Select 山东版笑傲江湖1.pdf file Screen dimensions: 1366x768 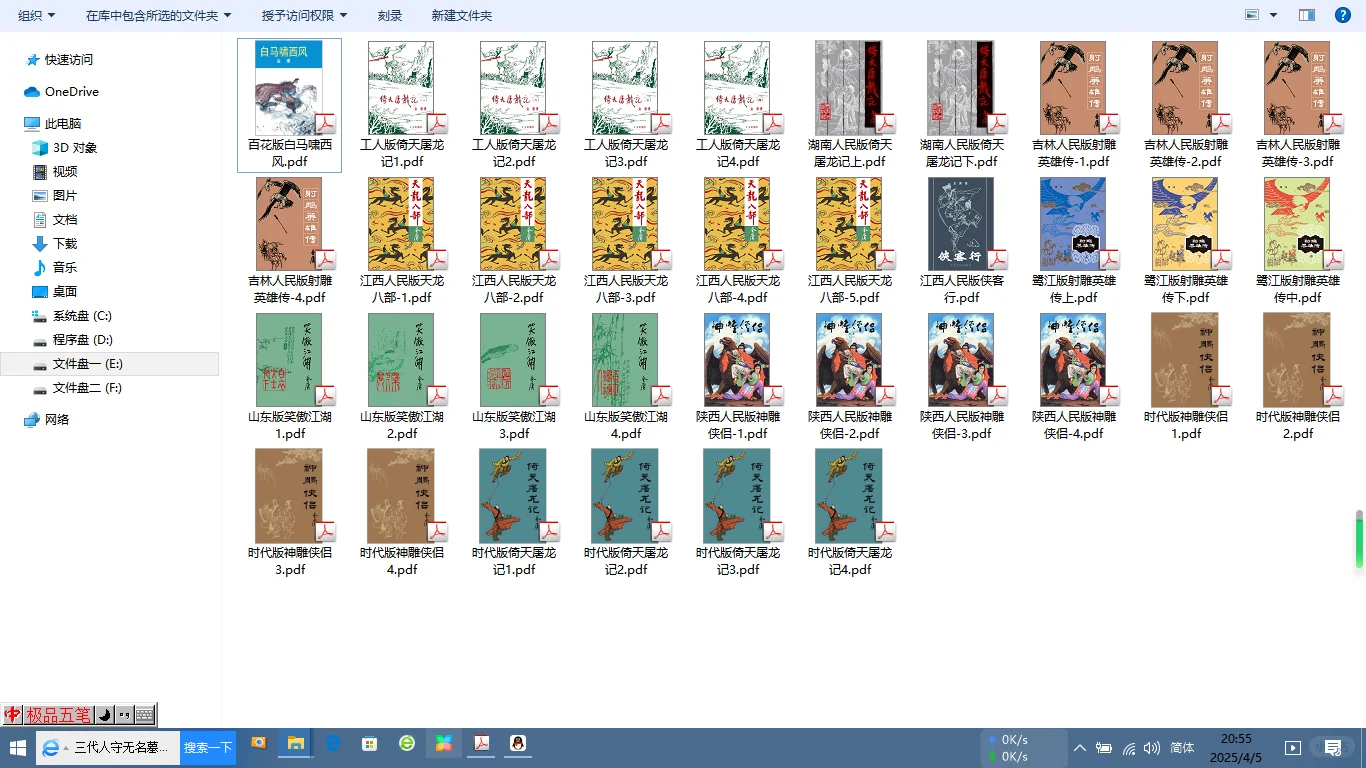pos(289,377)
